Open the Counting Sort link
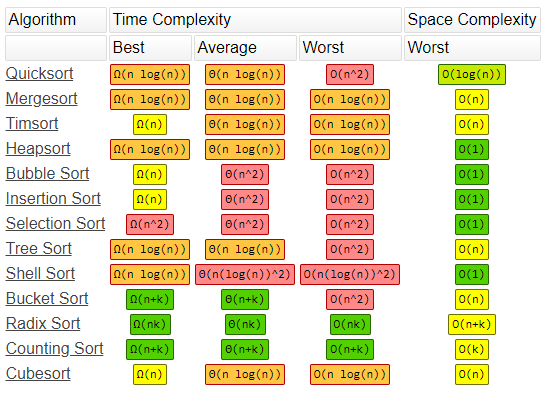The width and height of the screenshot is (546, 397). pyautogui.click(x=55, y=349)
